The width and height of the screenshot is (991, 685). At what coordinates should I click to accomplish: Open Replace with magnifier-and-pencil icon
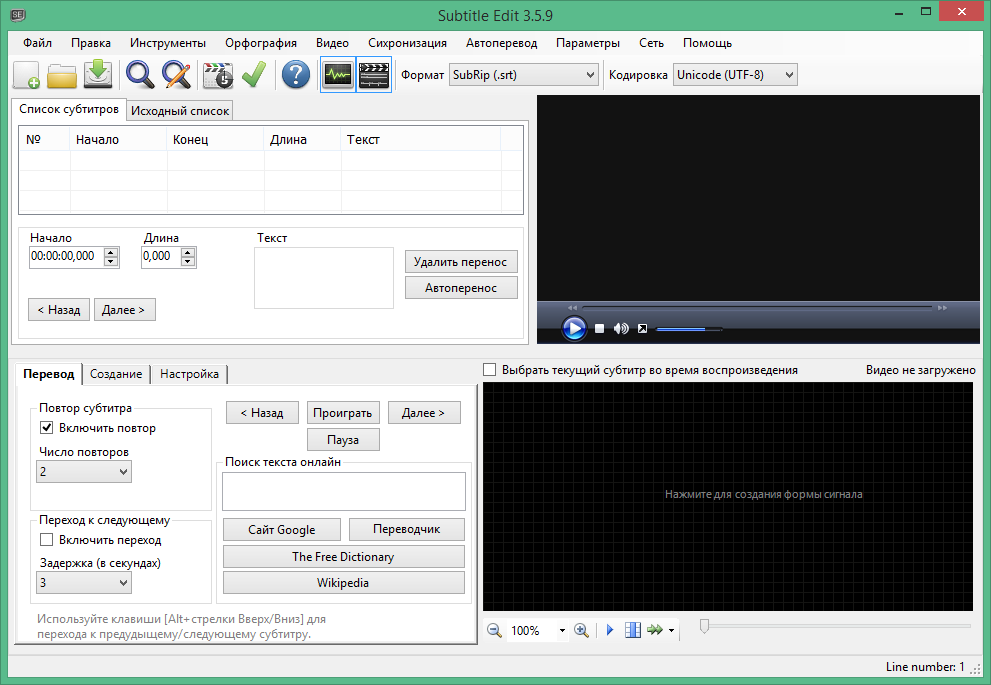[x=176, y=75]
